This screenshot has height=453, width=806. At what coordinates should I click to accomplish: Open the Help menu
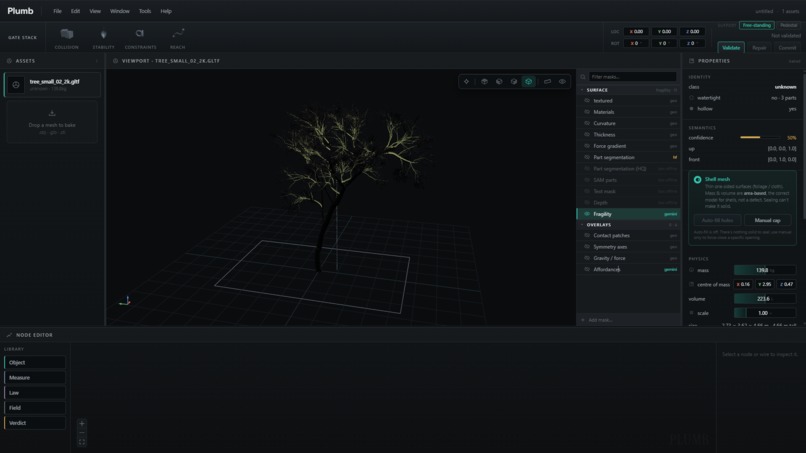(x=166, y=11)
